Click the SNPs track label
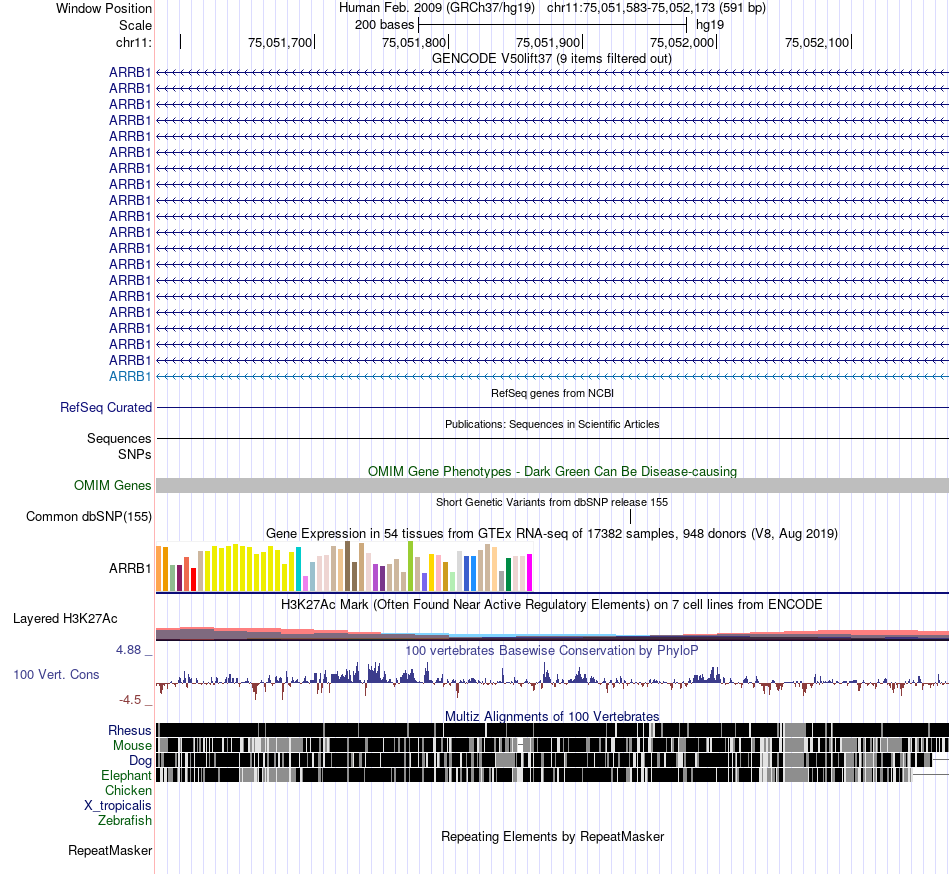The image size is (950, 874). coord(135,454)
